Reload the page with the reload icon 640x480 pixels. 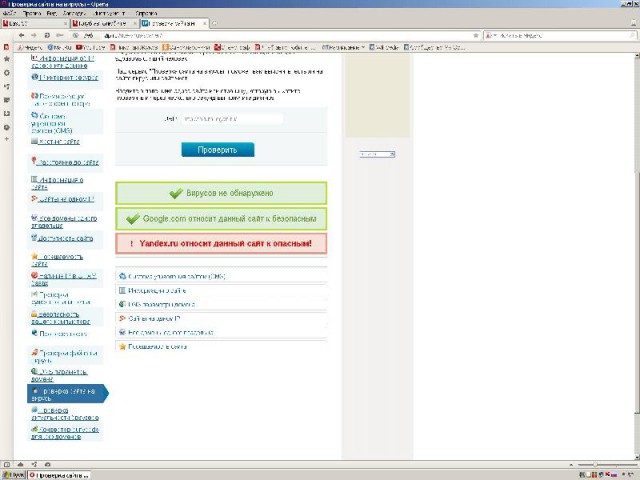[47, 36]
